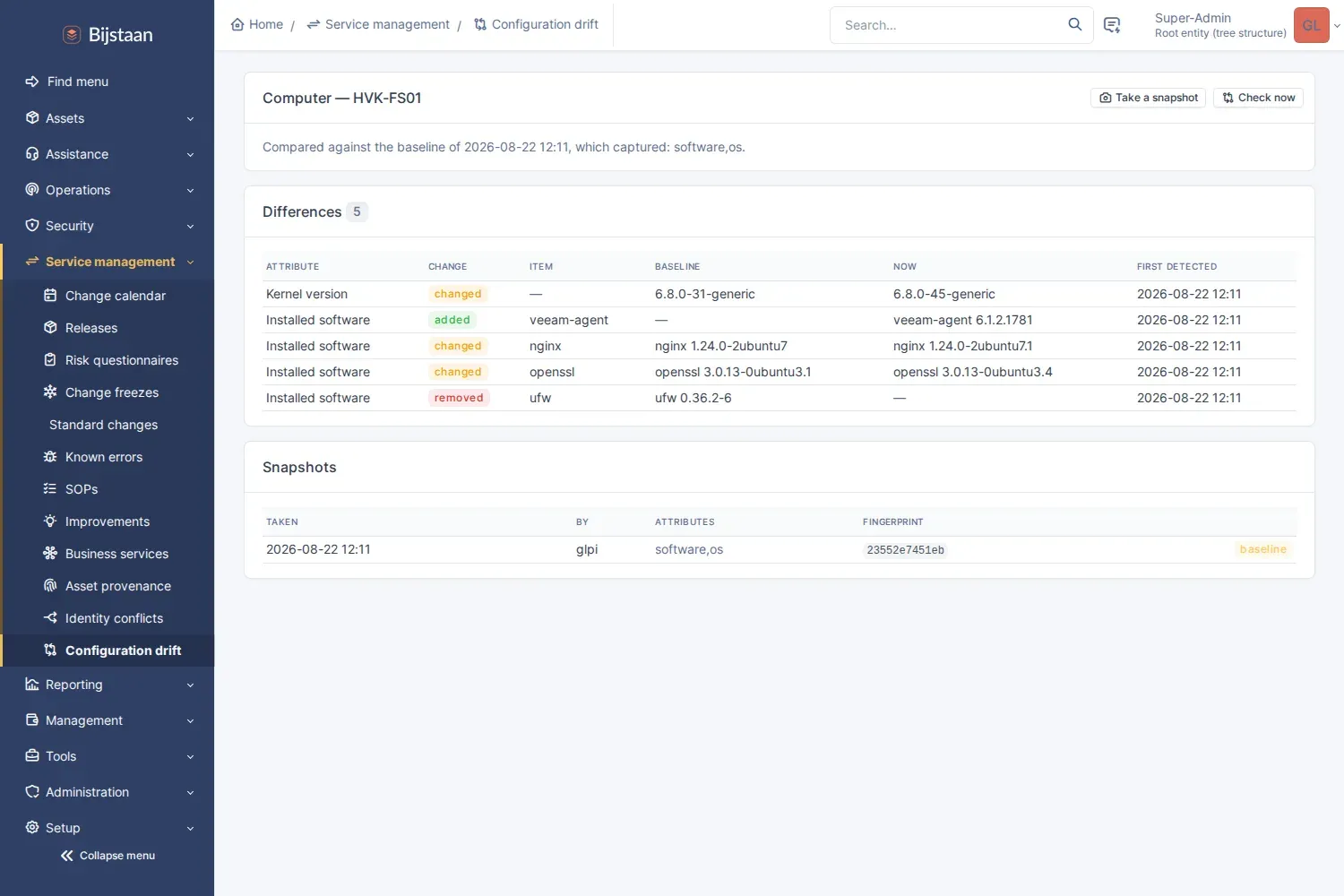Open Standard changes menu item

(108, 425)
